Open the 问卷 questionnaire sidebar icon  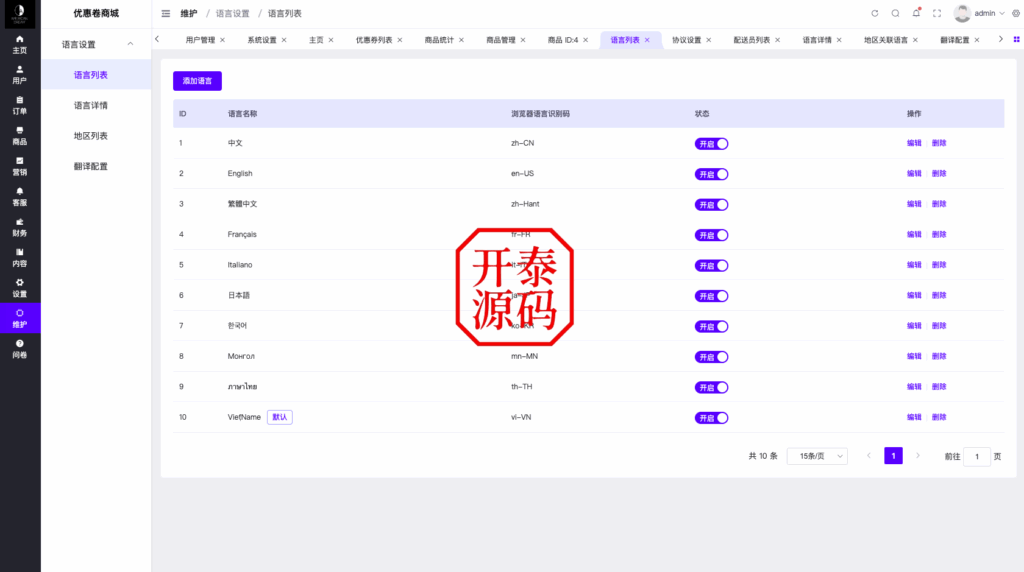click(20, 349)
